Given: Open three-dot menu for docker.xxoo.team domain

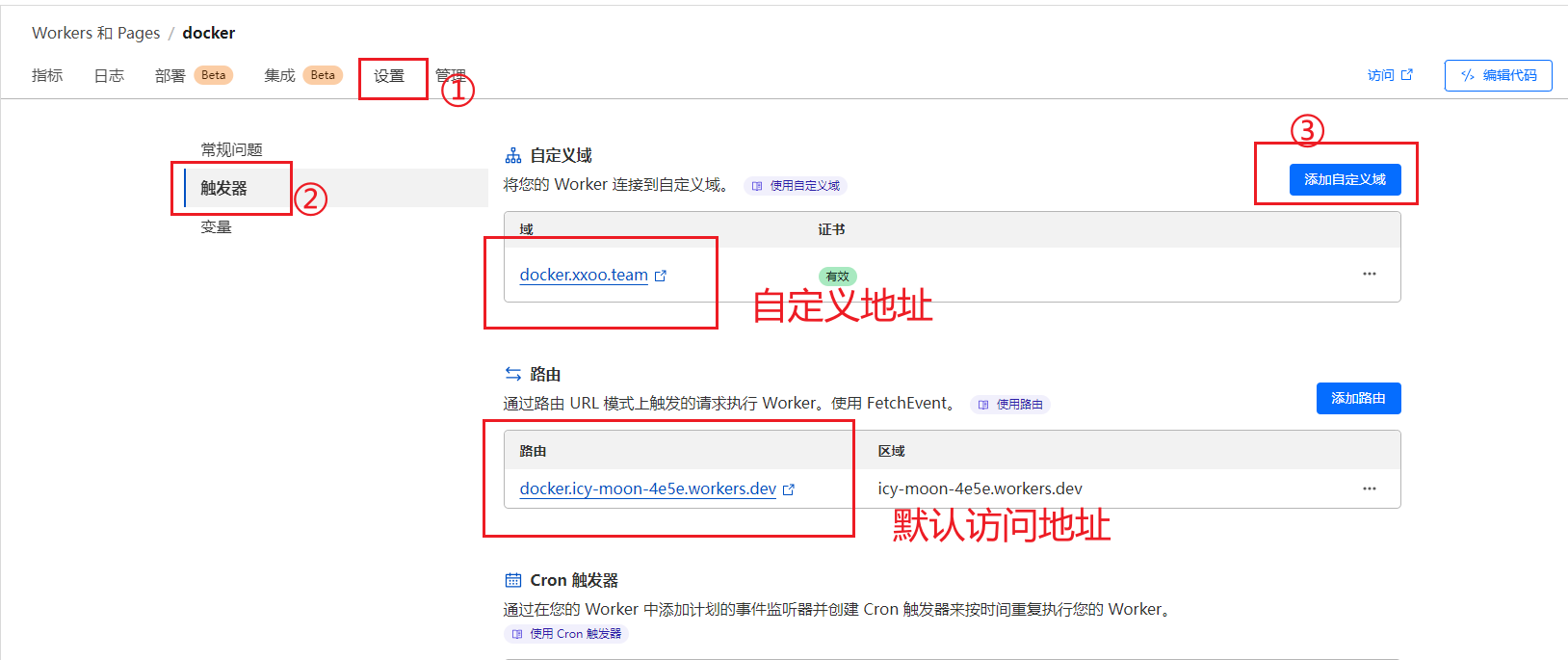Looking at the screenshot, I should 1369,275.
